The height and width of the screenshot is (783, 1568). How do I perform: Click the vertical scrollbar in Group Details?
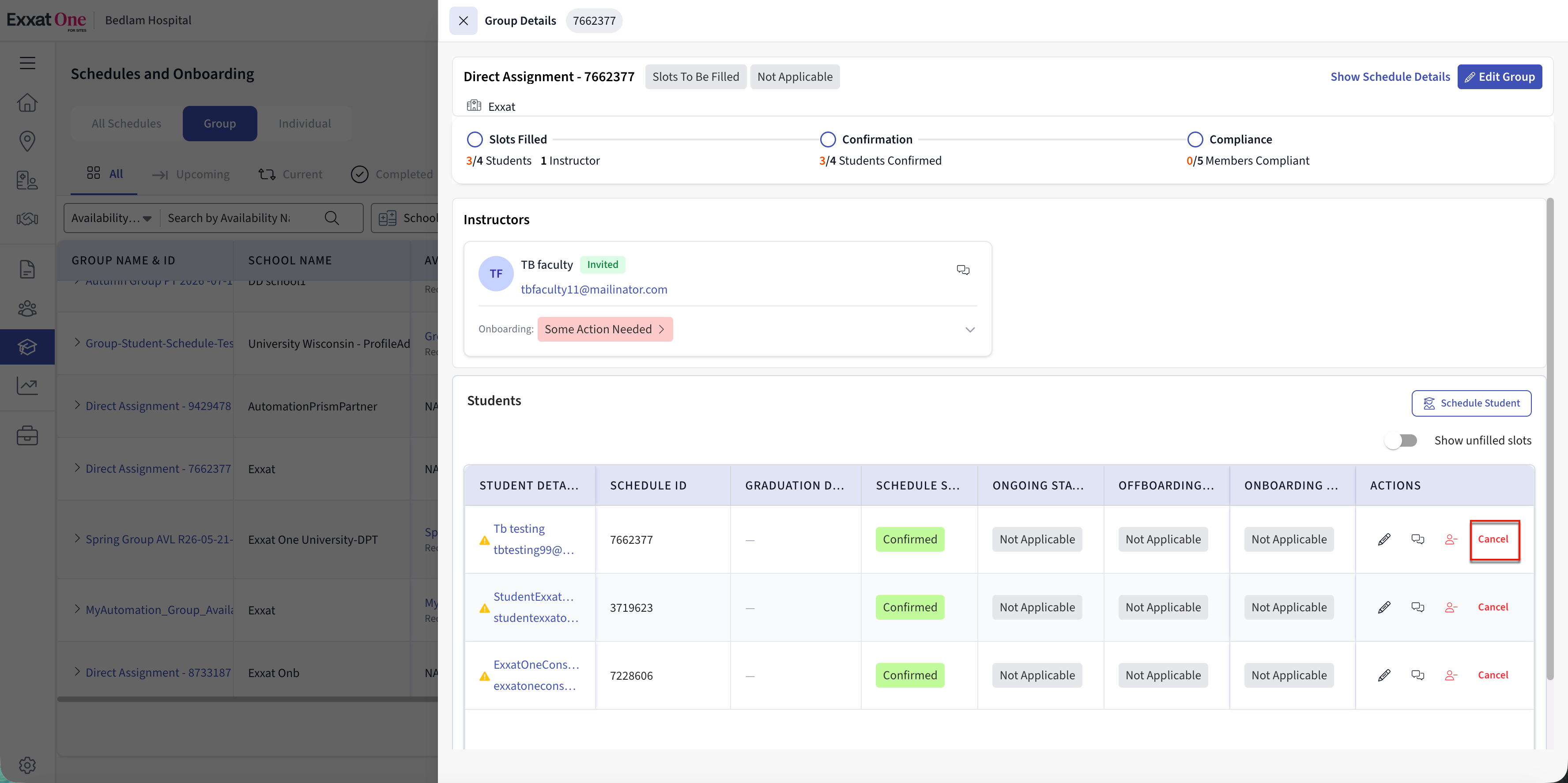point(1550,438)
